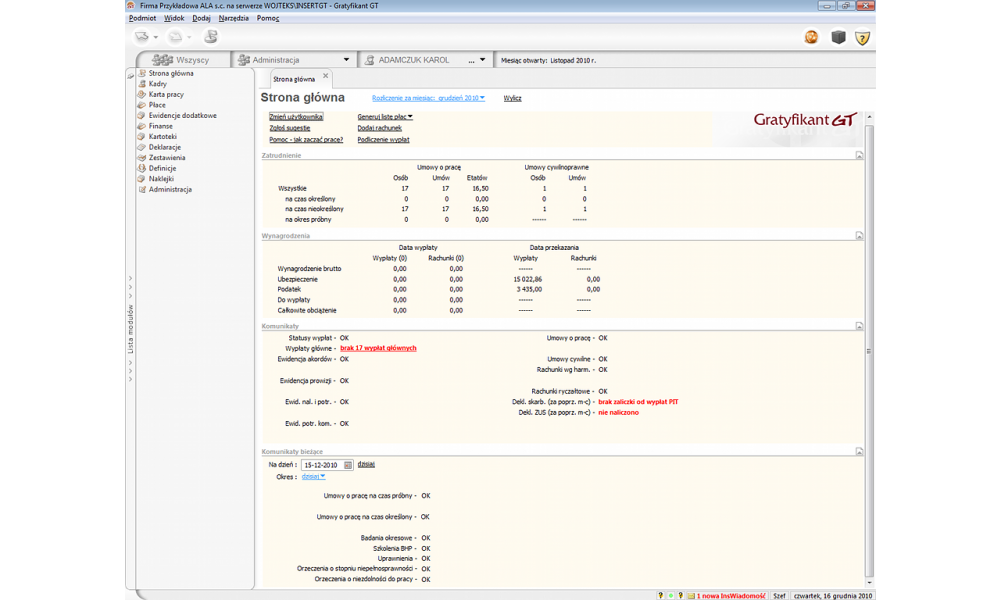Screen dimensions: 1000x600
Task: Open the calendar picker for Na dzień
Action: (x=348, y=465)
